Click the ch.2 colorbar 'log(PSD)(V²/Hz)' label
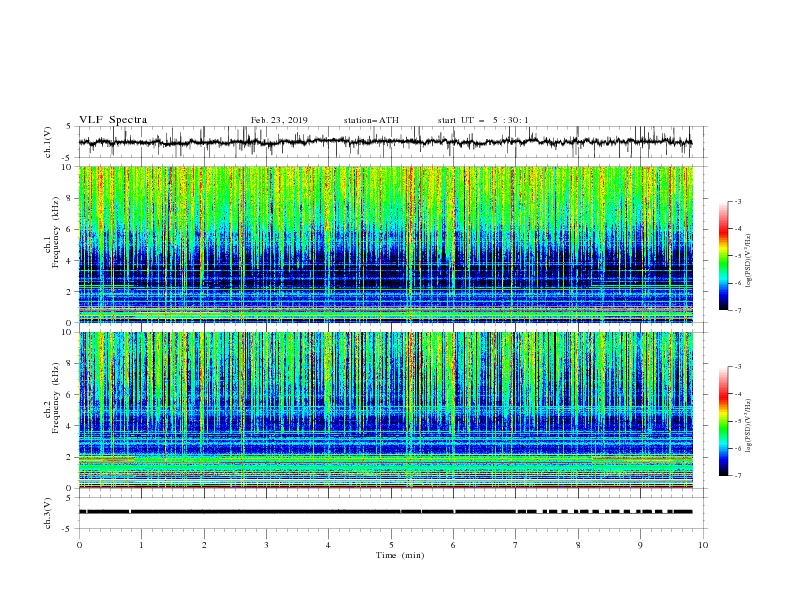792x612 pixels. pos(749,426)
